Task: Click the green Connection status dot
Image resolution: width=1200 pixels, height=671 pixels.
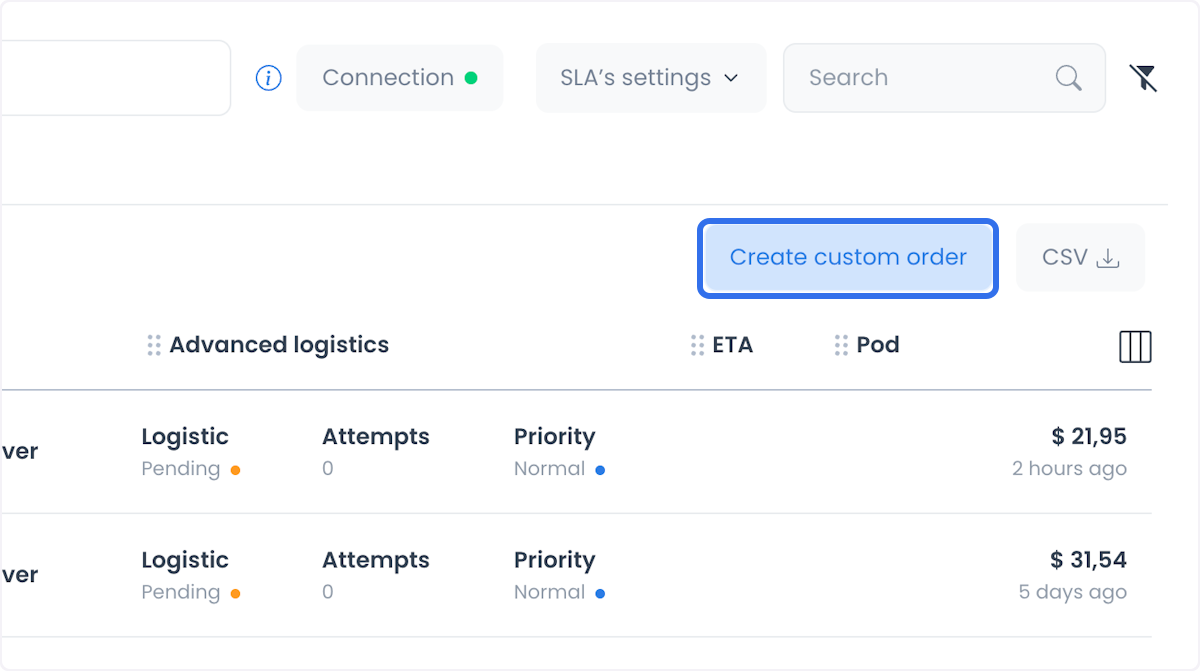Action: [x=471, y=78]
